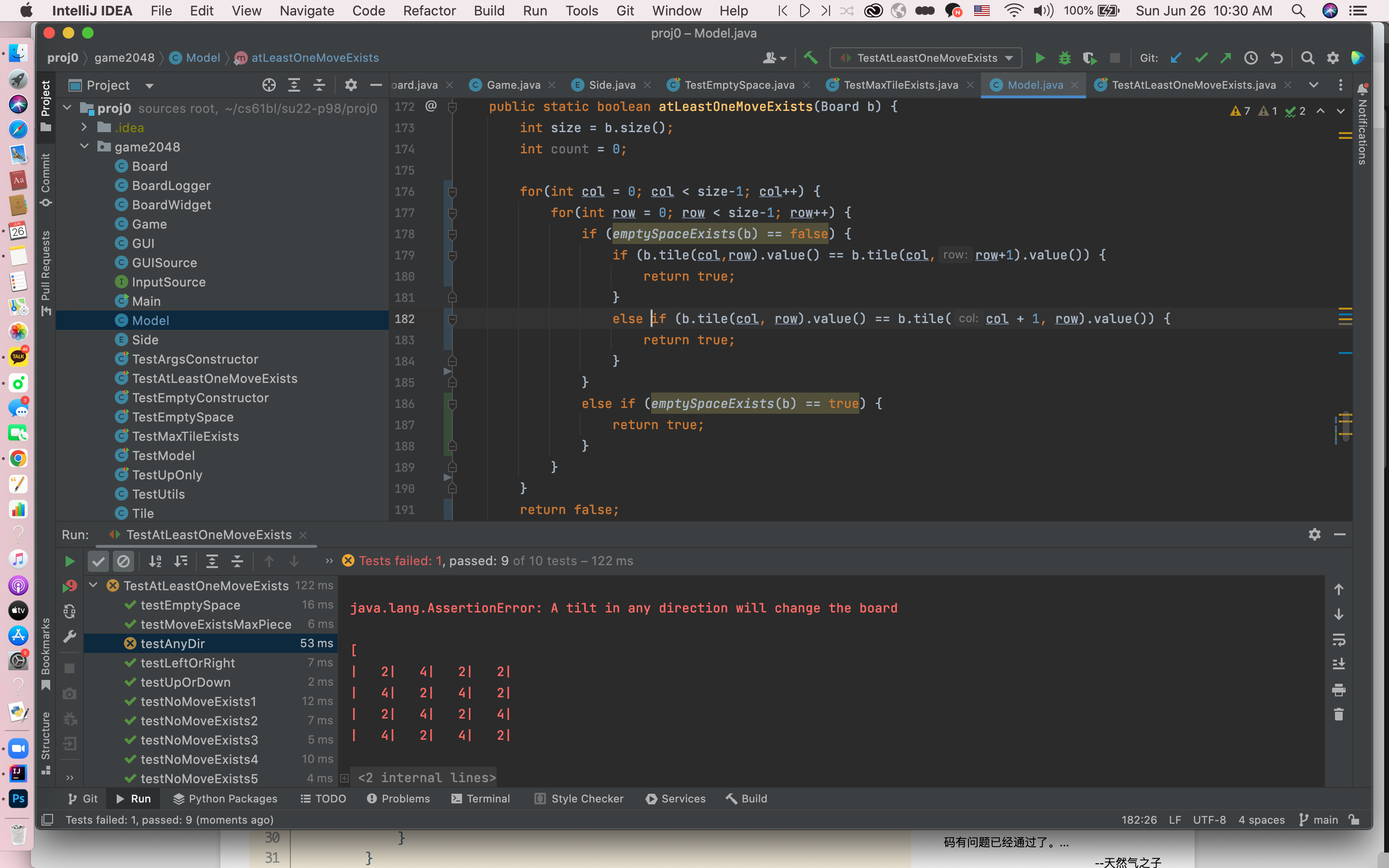Click the Debug bug icon

point(1065,58)
